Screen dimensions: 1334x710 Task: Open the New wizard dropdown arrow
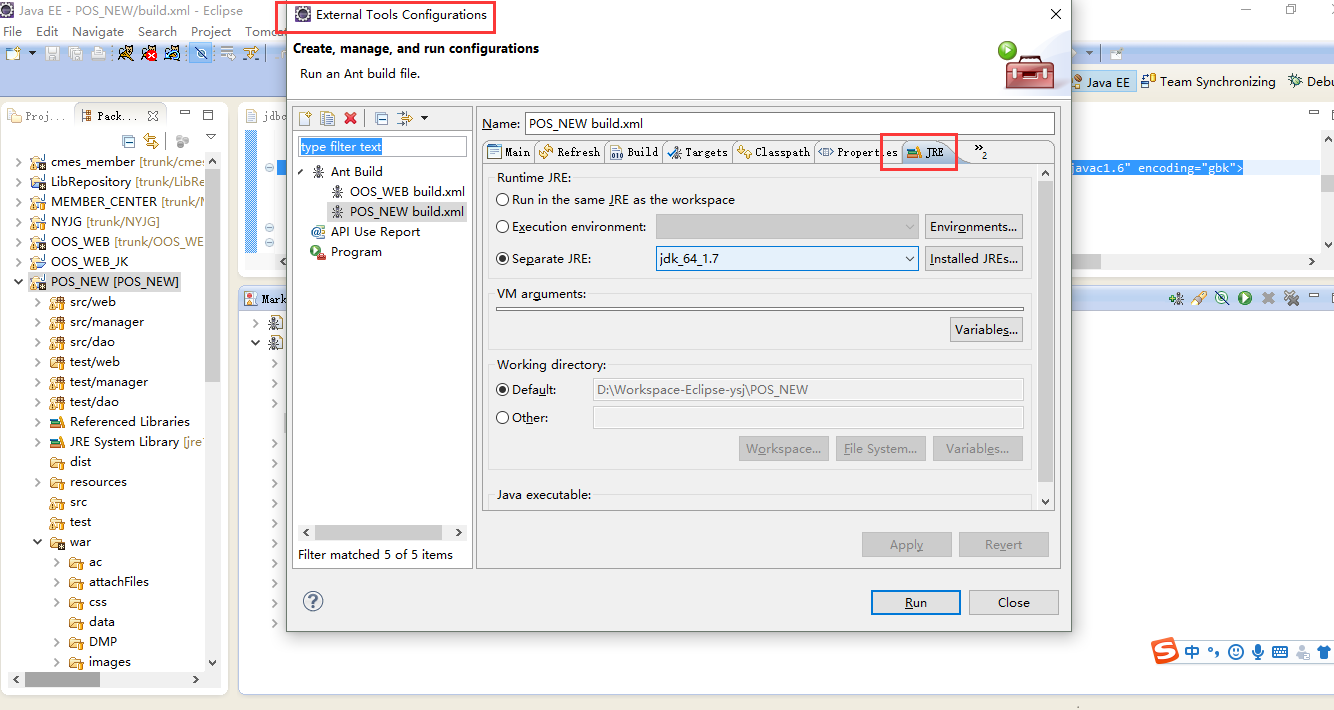pos(33,53)
